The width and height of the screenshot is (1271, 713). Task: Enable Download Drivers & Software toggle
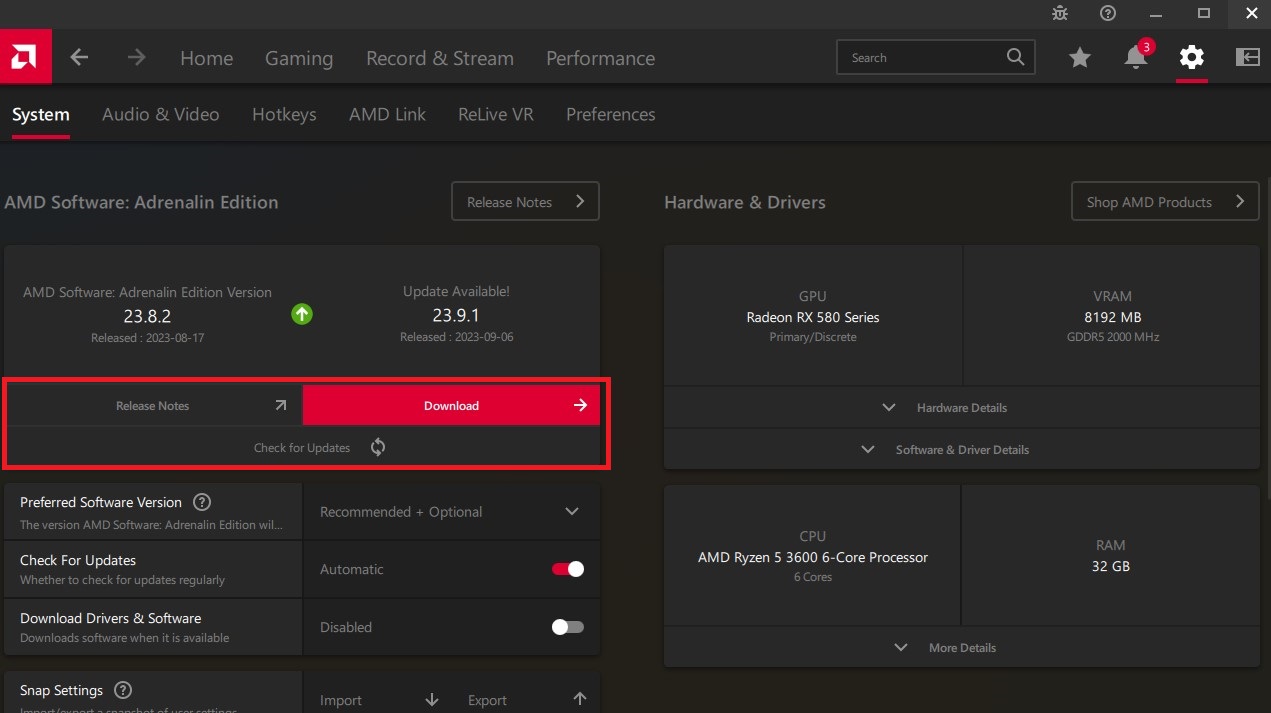click(567, 627)
